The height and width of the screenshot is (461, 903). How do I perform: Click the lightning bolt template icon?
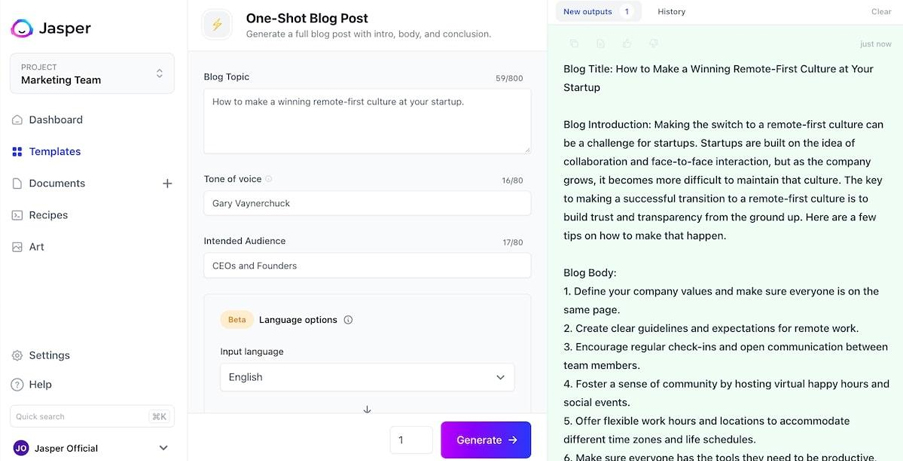217,25
